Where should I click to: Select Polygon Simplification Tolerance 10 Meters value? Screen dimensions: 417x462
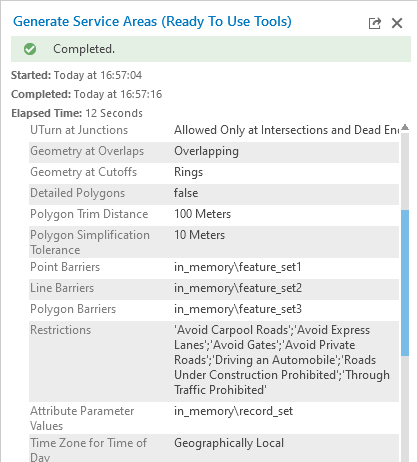pos(199,235)
